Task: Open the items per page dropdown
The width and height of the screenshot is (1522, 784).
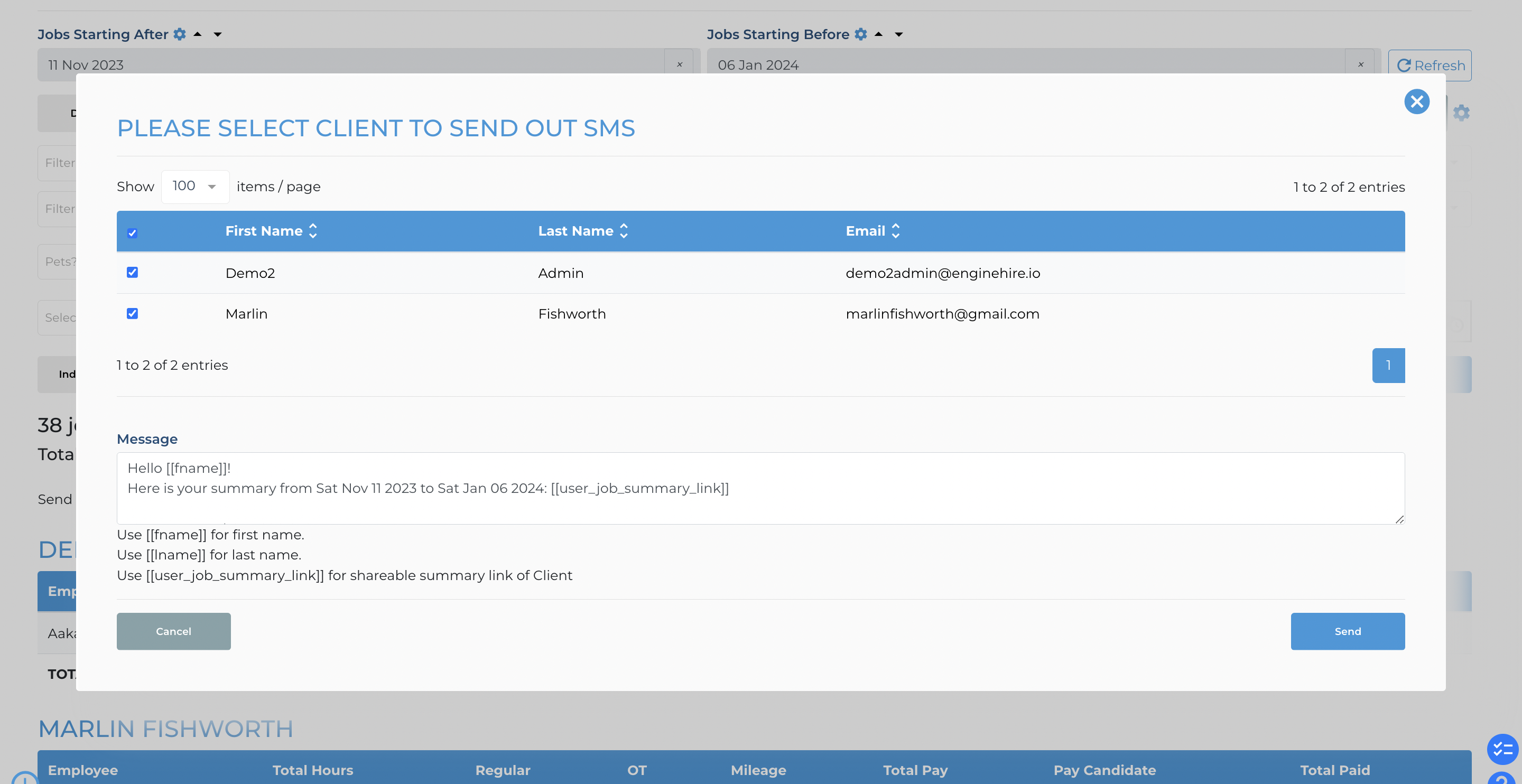Action: pyautogui.click(x=195, y=186)
